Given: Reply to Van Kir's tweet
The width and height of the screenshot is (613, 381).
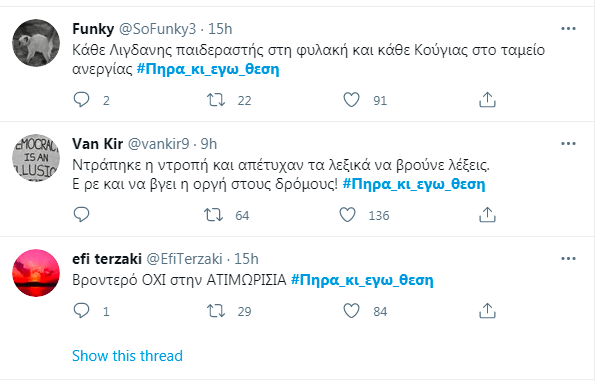Looking at the screenshot, I should [x=81, y=215].
